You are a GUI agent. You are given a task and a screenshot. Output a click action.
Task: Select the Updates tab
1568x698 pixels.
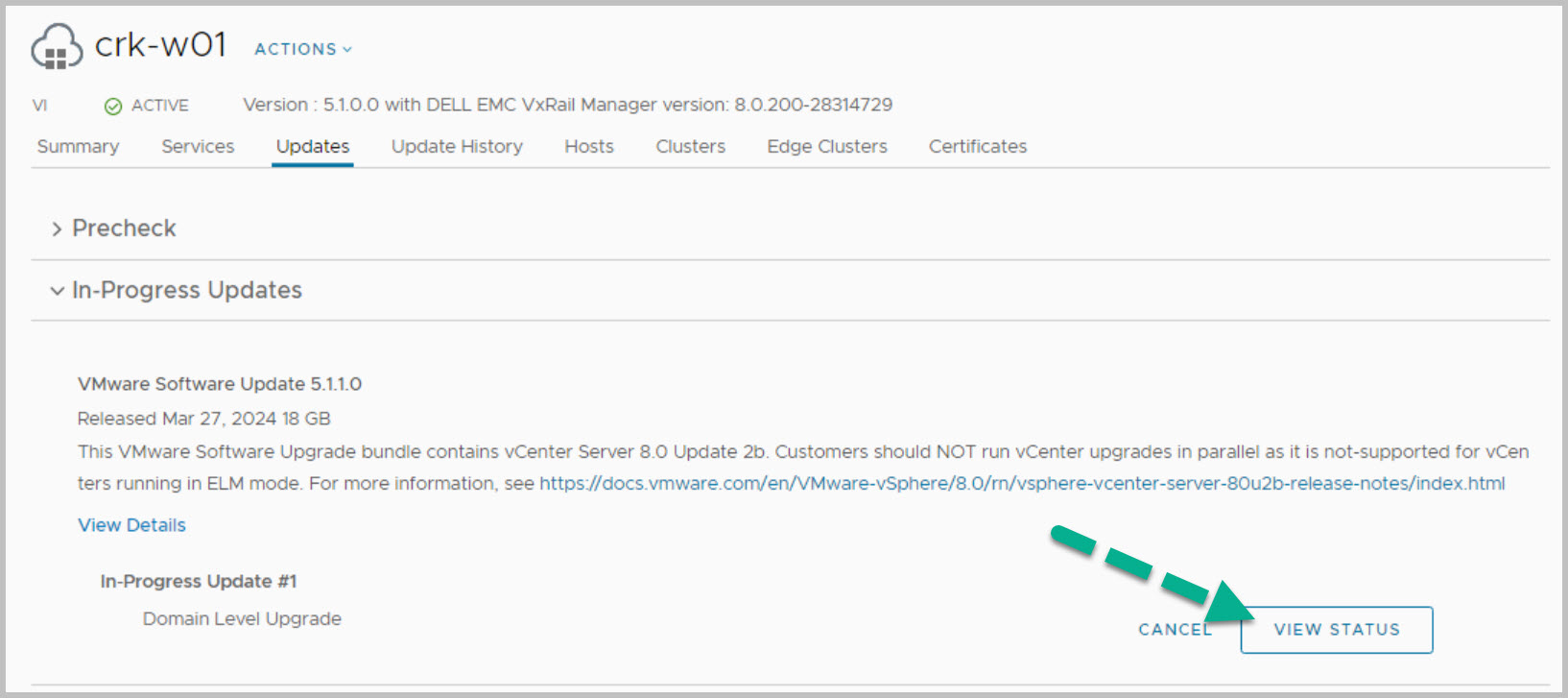pos(313,146)
